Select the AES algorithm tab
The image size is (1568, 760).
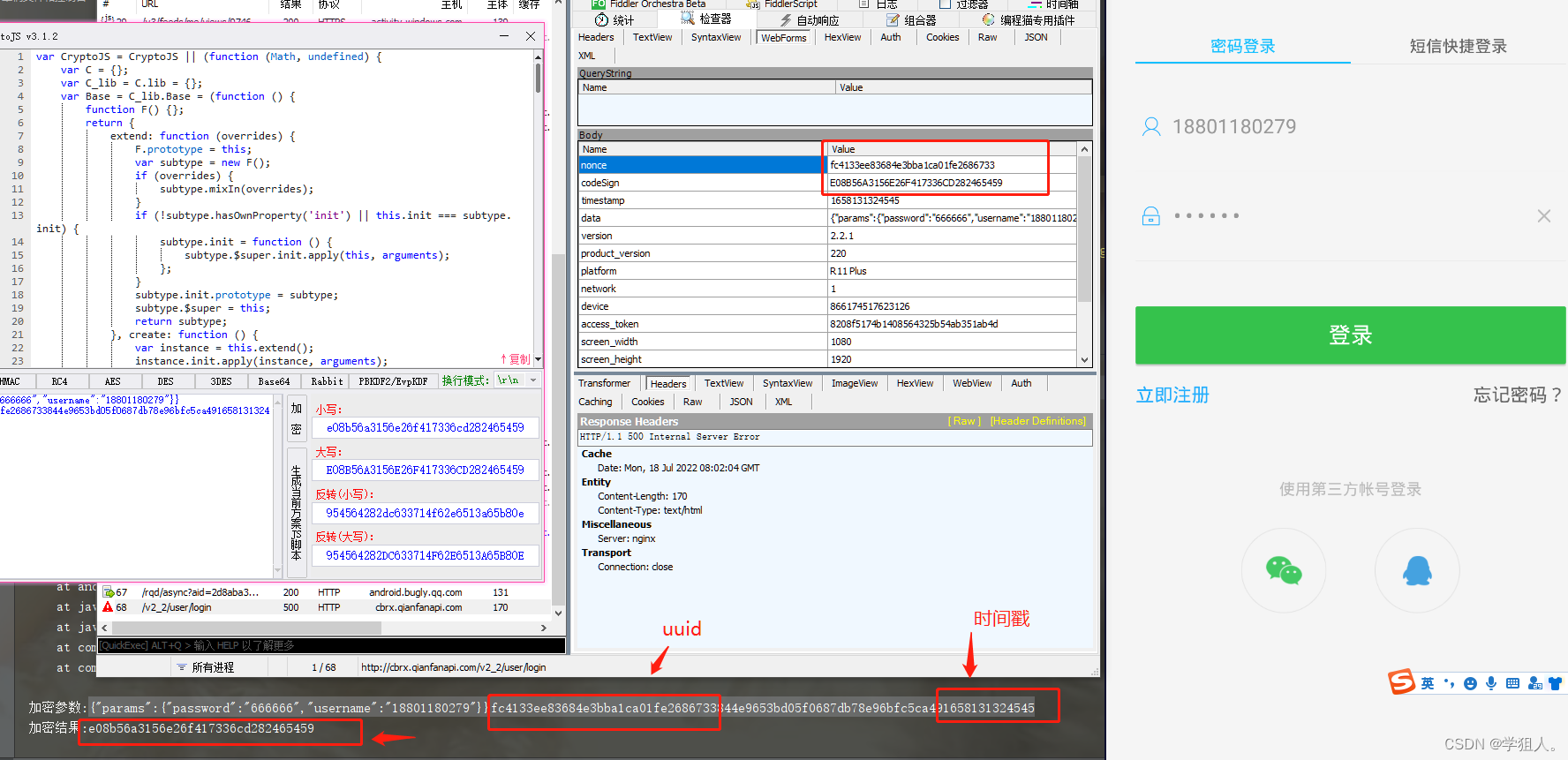(113, 381)
